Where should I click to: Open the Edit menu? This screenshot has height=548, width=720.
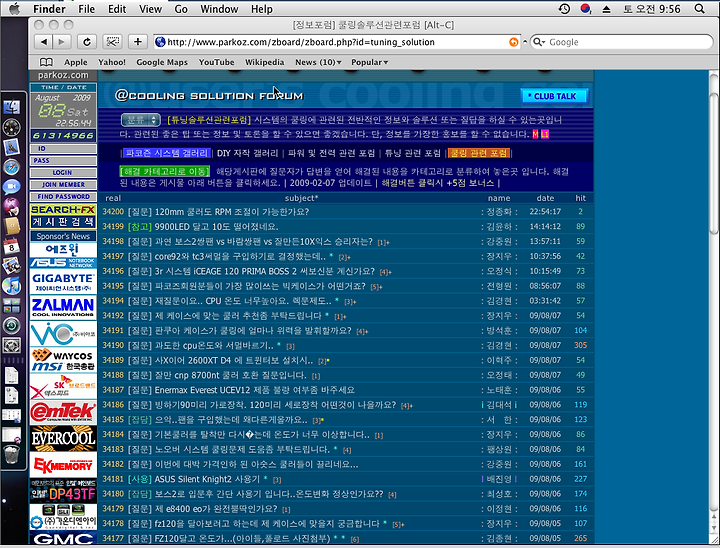pos(117,9)
